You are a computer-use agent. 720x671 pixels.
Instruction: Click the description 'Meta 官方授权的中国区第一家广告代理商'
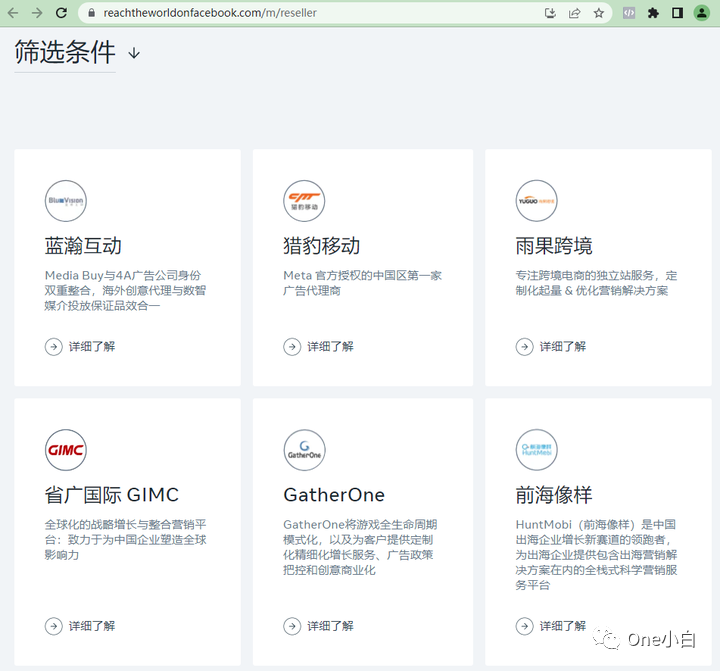[362, 283]
